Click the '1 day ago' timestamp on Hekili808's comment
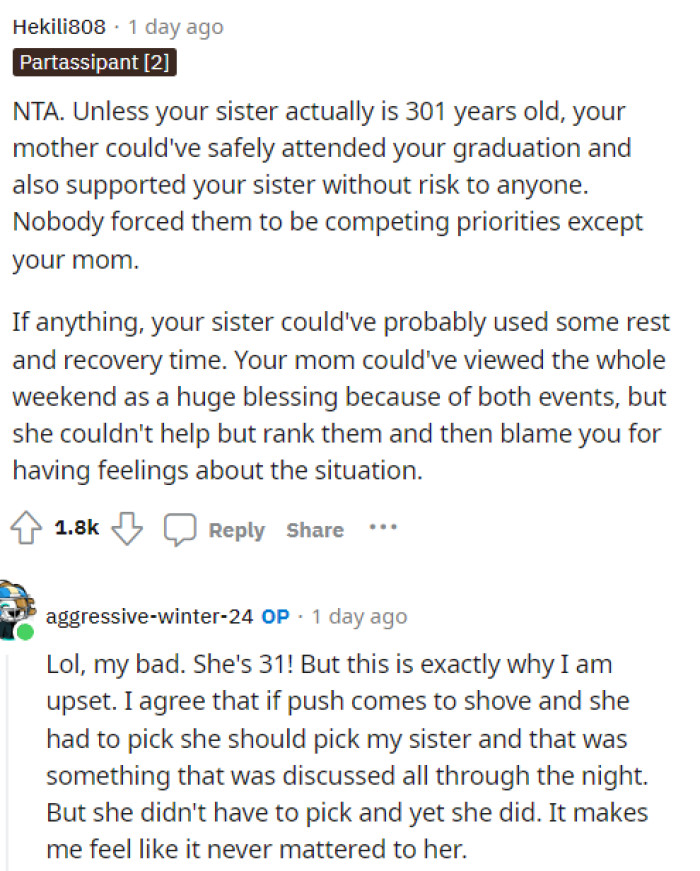The height and width of the screenshot is (871, 700). 175,27
